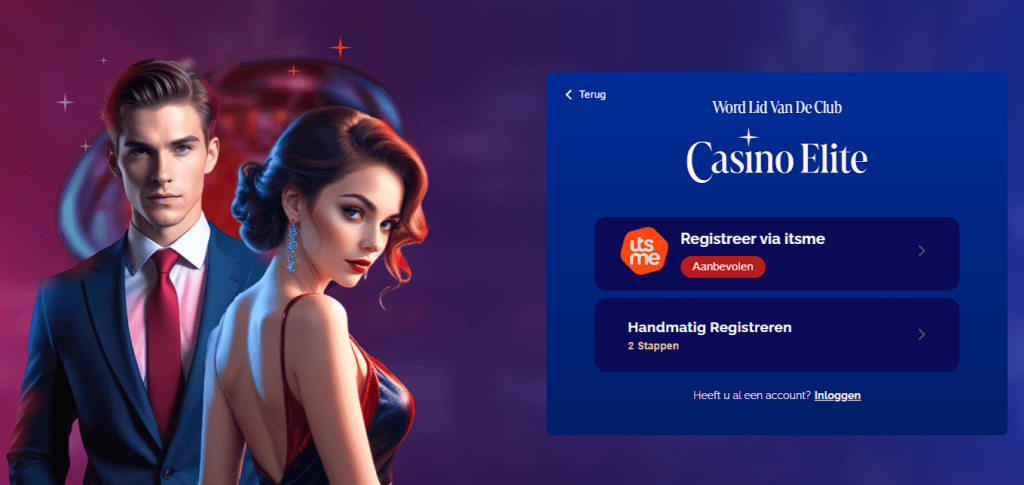Image resolution: width=1024 pixels, height=485 pixels.
Task: Go back using the Terug label
Action: click(x=592, y=95)
